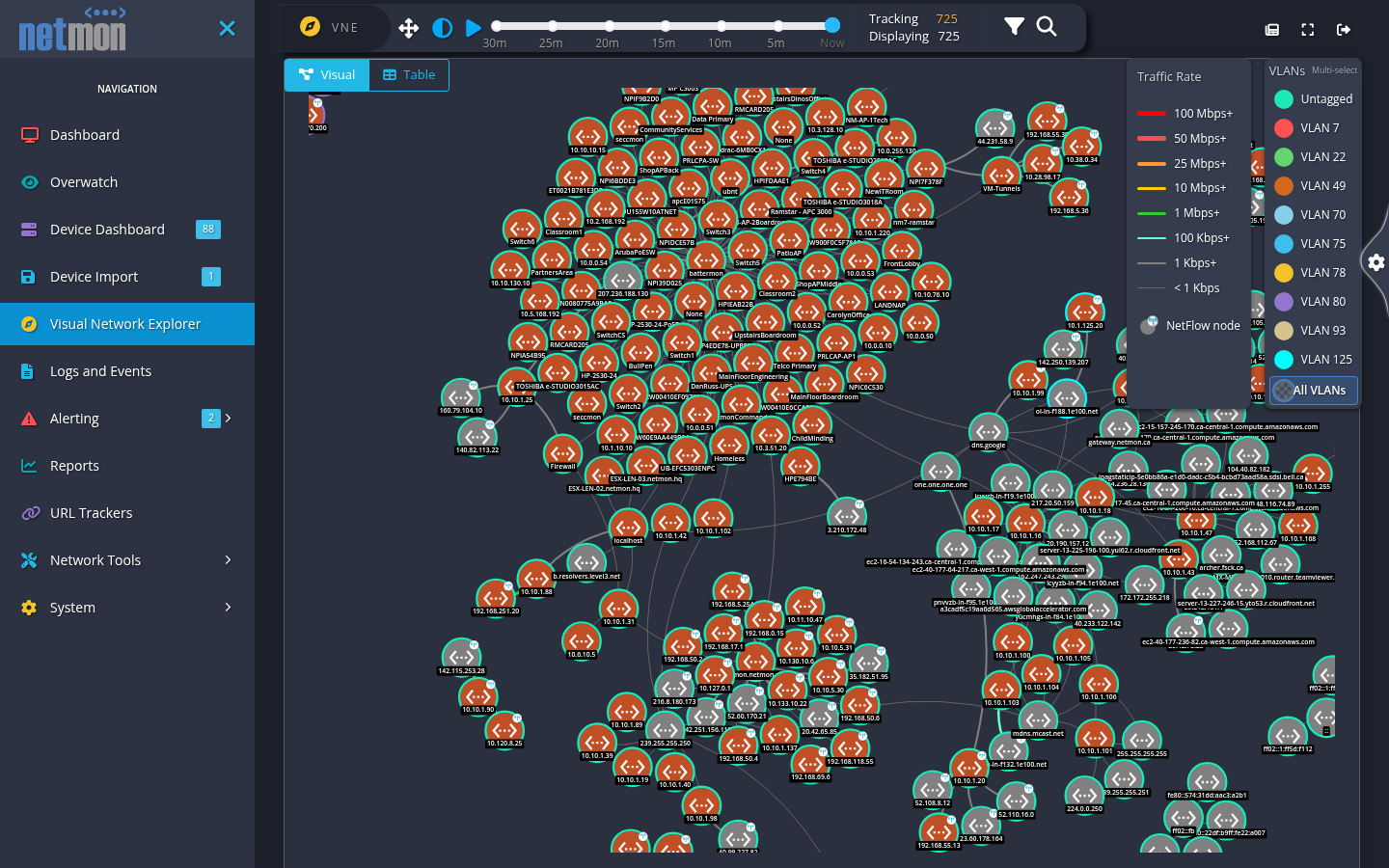Click the localhost node
Viewport: 1389px width, 868px height.
pos(628,527)
